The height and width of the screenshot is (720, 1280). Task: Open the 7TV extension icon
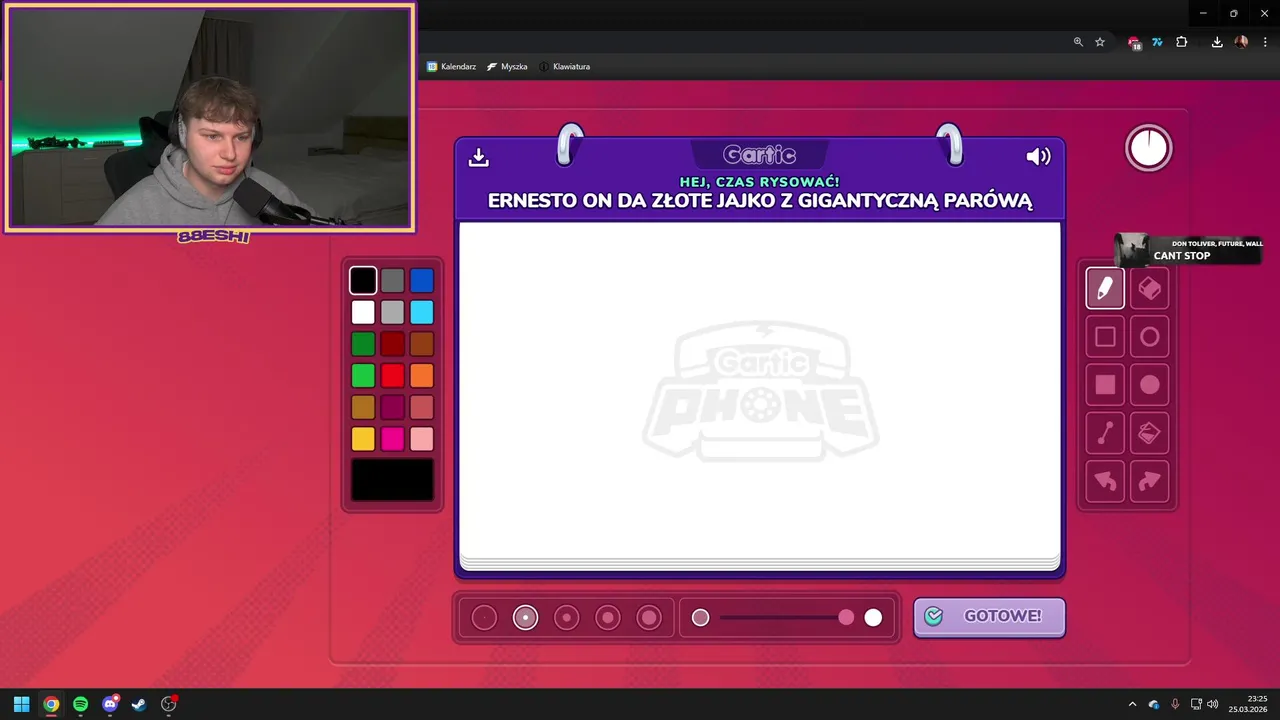coord(1157,42)
